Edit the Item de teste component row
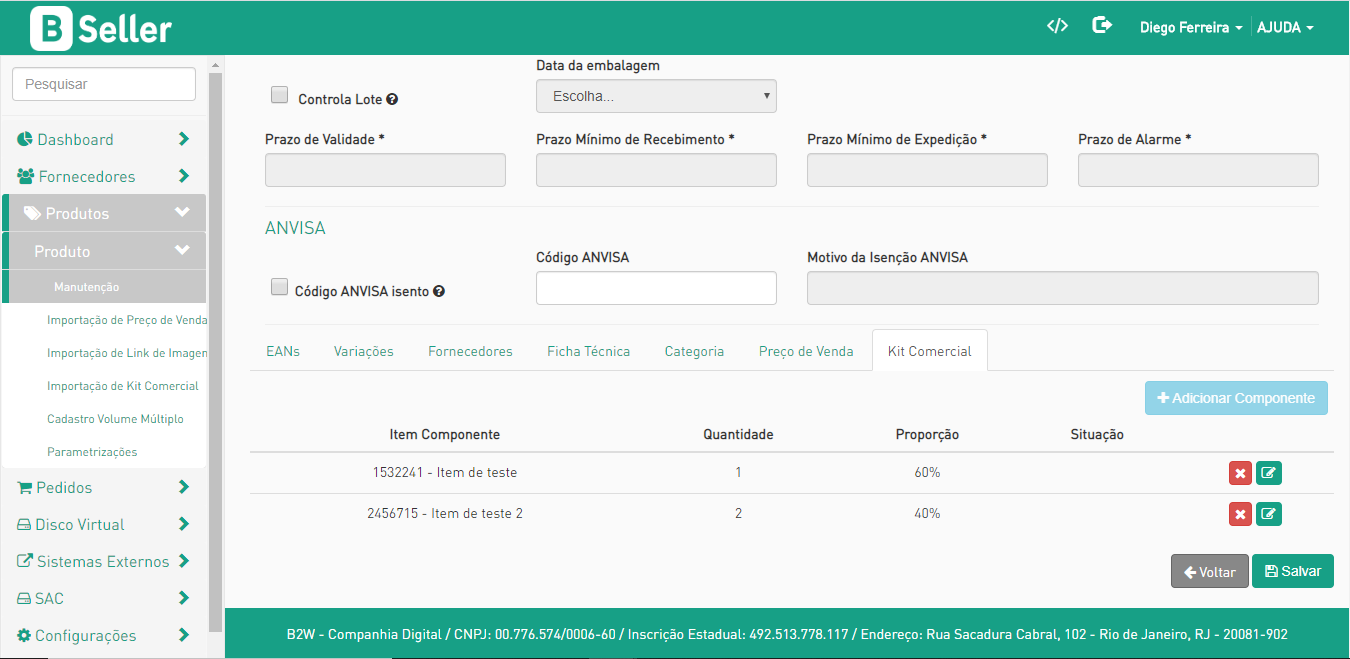This screenshot has width=1350, height=659. tap(1269, 473)
